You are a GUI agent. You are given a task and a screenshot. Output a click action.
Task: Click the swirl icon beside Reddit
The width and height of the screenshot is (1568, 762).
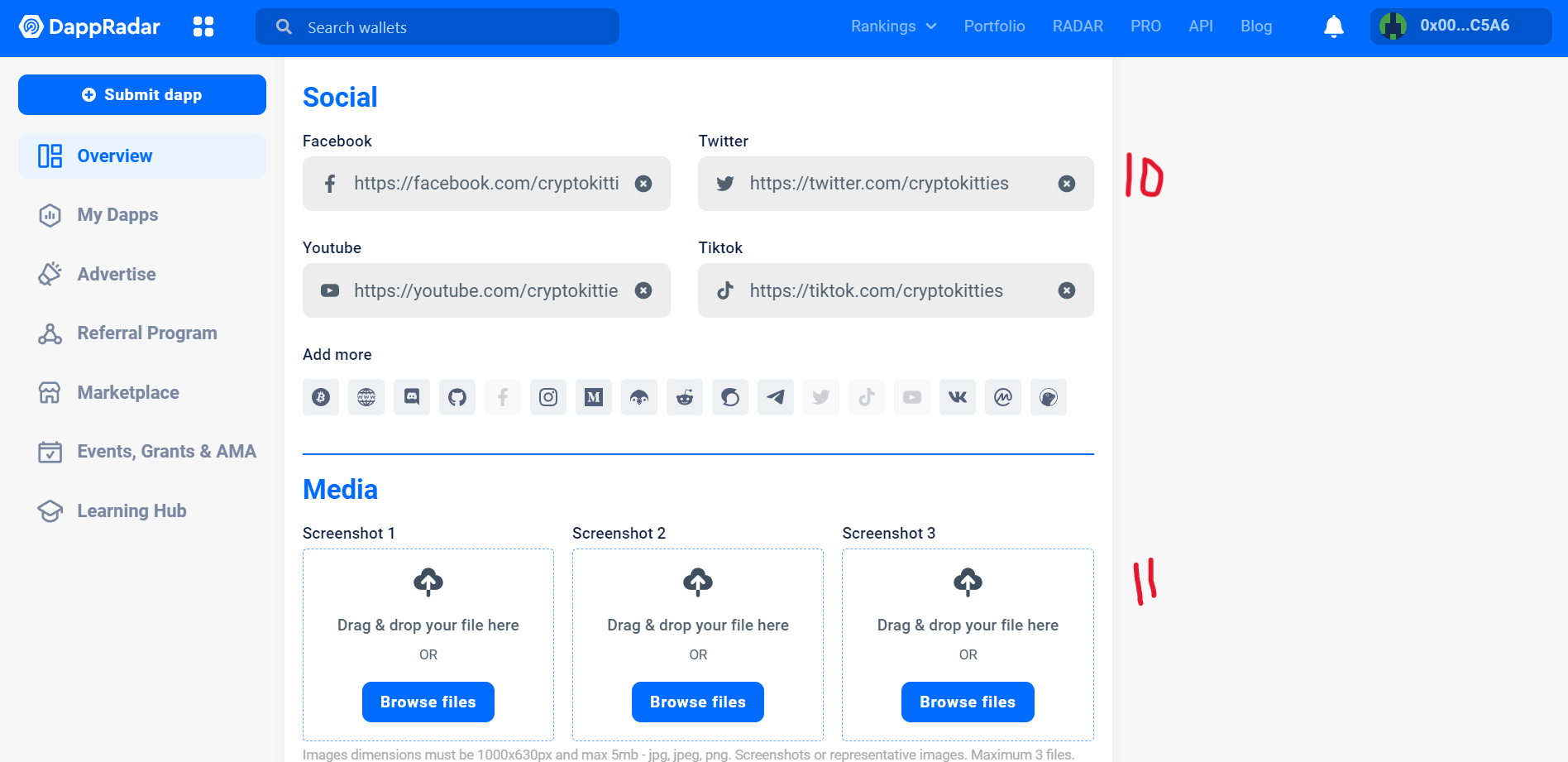(x=730, y=397)
